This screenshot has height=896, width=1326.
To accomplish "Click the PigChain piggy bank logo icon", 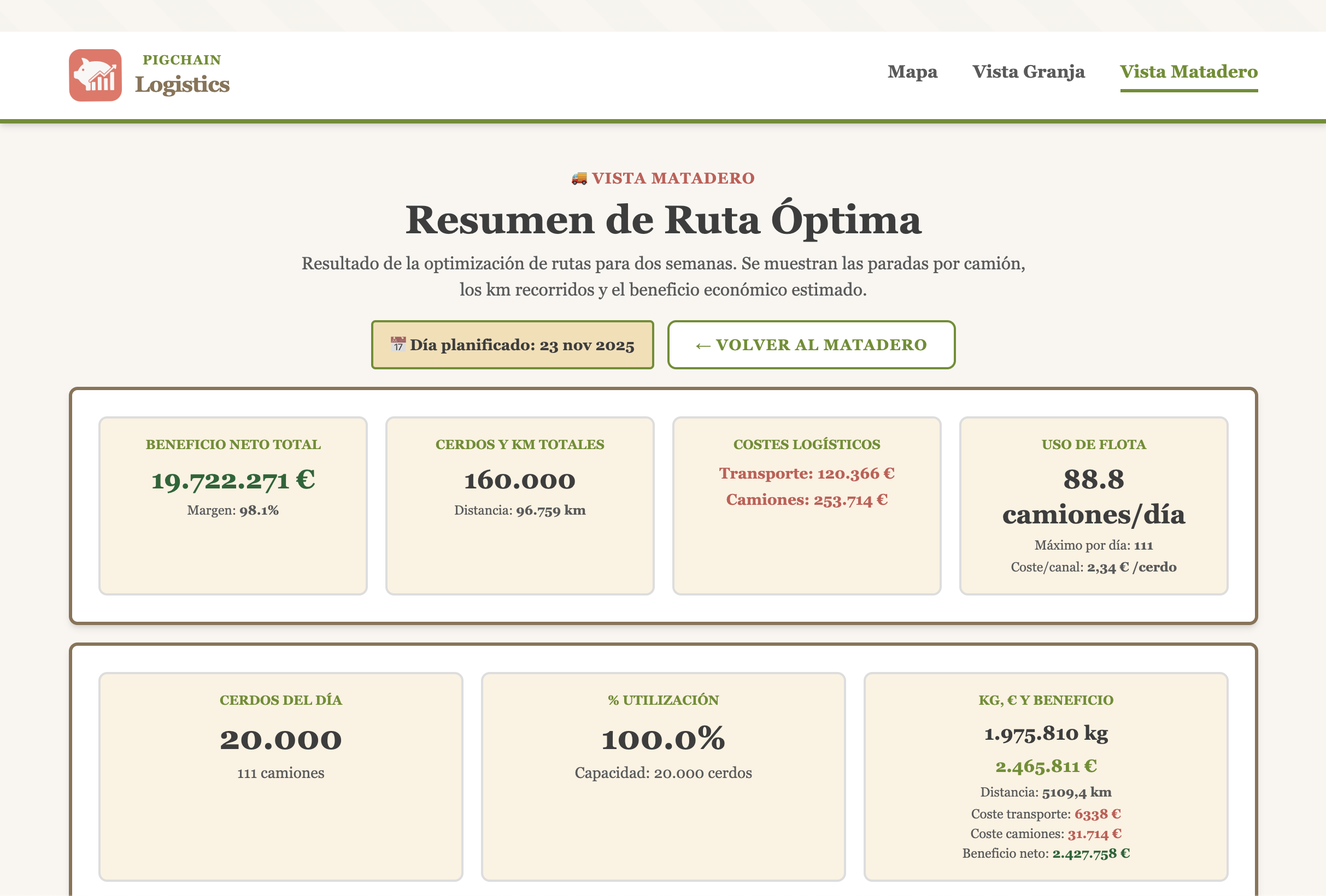I will click(95, 75).
